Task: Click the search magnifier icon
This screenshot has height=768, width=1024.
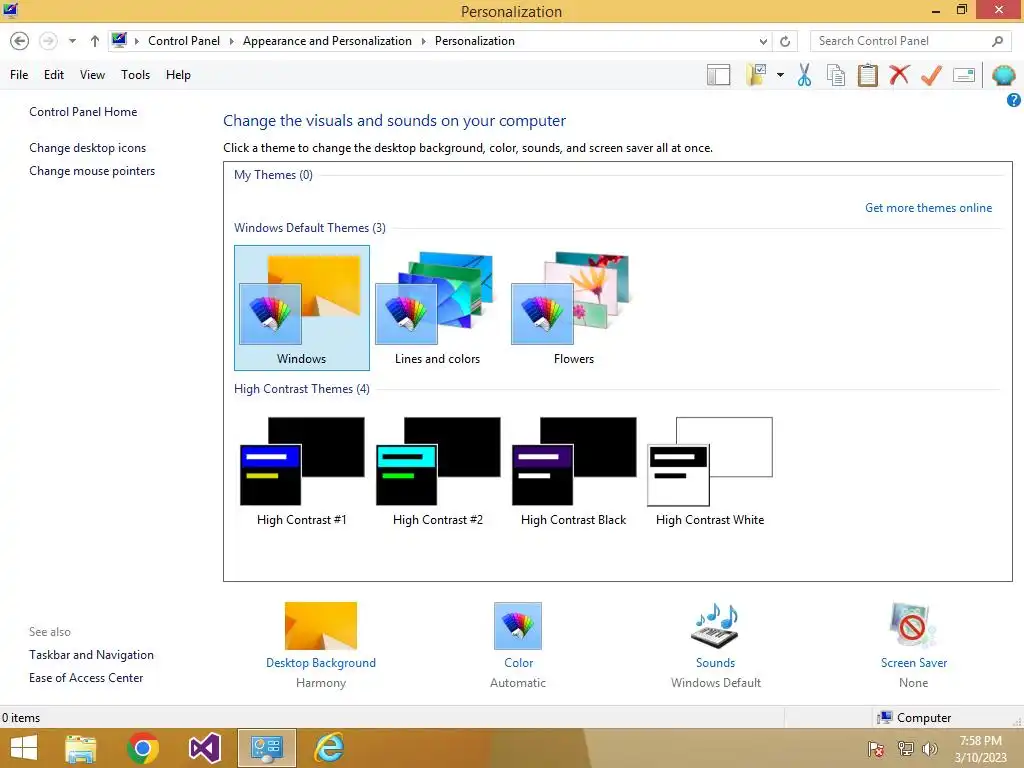Action: pos(997,41)
